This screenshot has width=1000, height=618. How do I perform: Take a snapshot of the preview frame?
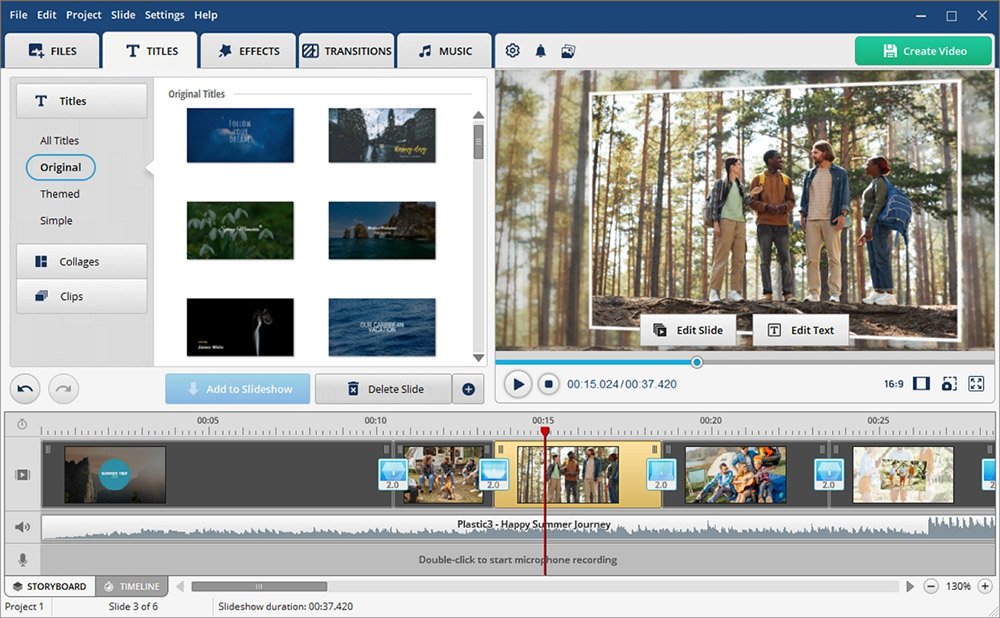tap(949, 383)
